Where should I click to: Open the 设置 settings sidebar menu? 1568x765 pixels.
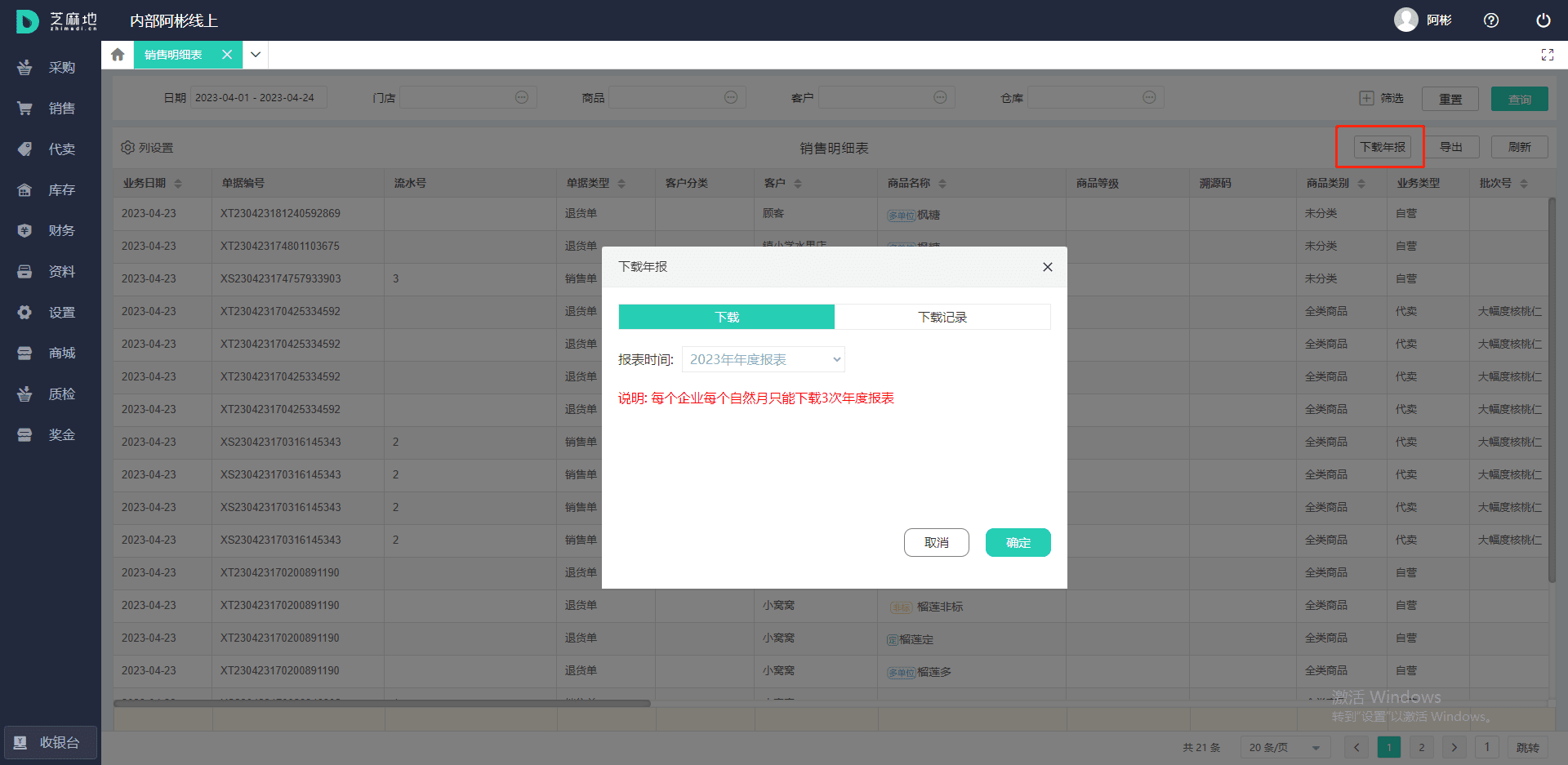point(49,313)
